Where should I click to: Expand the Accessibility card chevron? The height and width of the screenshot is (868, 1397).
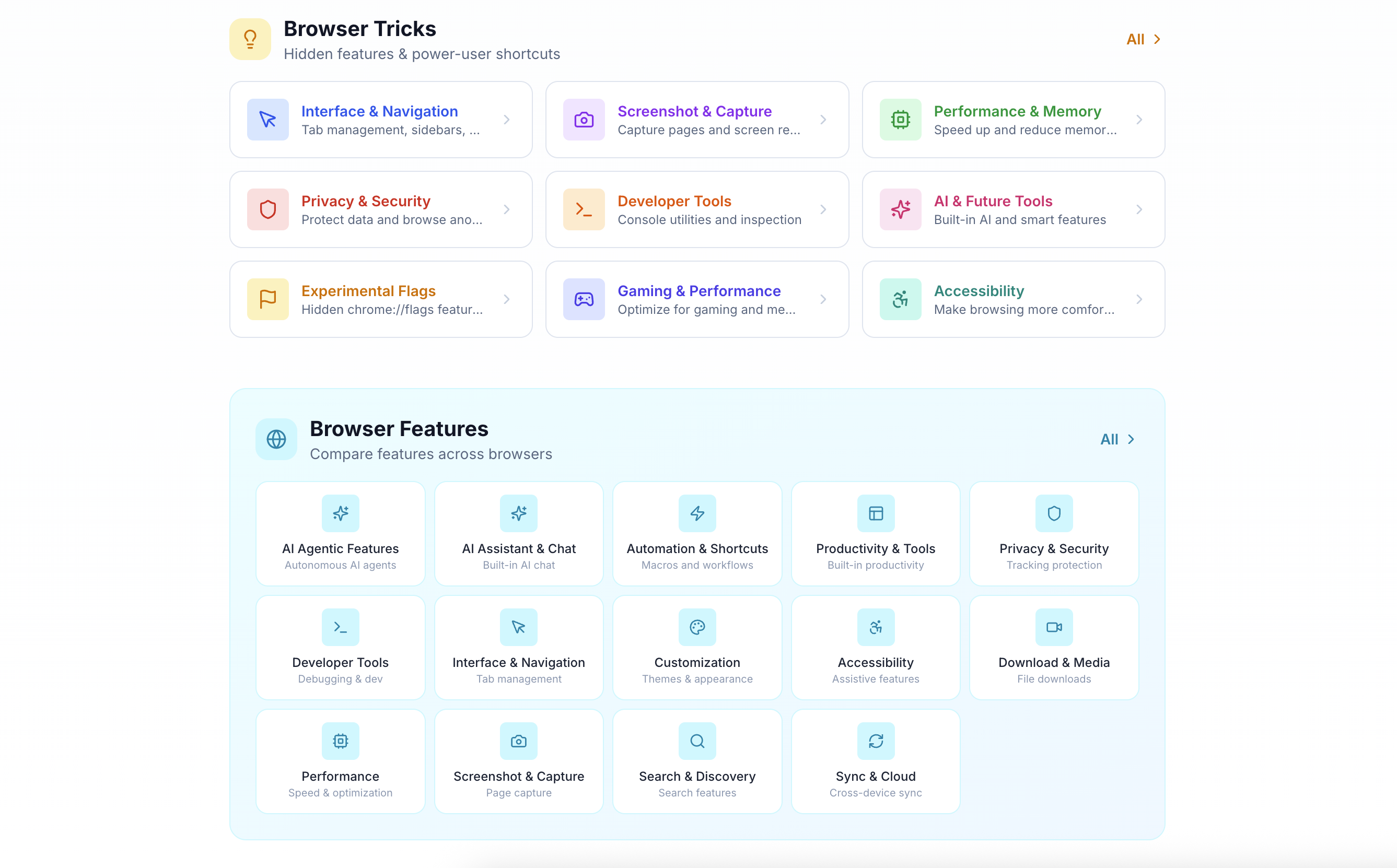click(1140, 299)
